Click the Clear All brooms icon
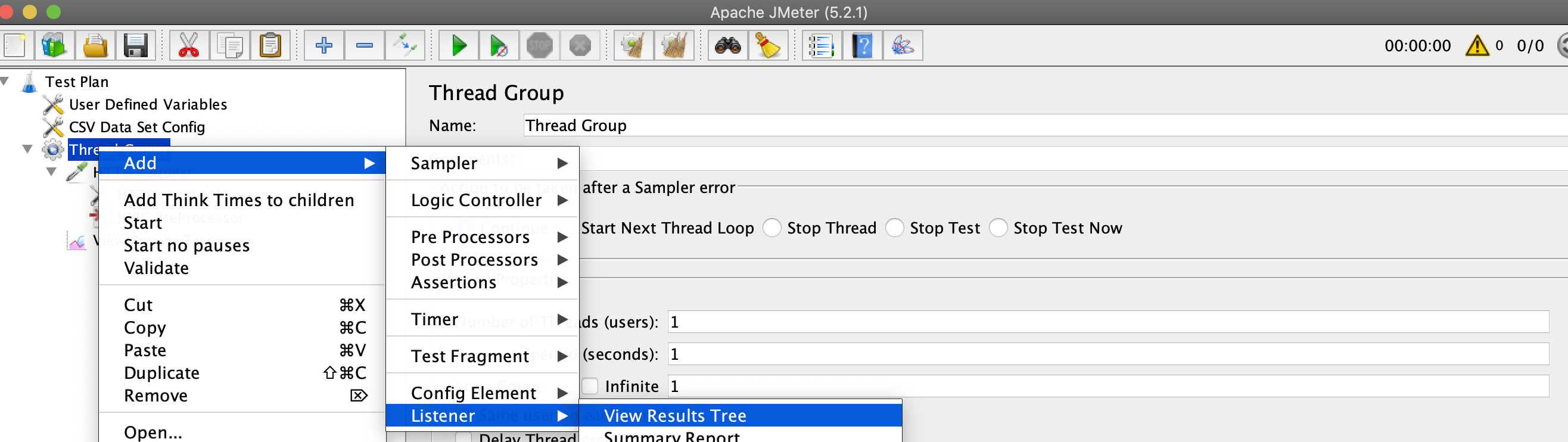This screenshot has width=1568, height=442. (x=674, y=46)
